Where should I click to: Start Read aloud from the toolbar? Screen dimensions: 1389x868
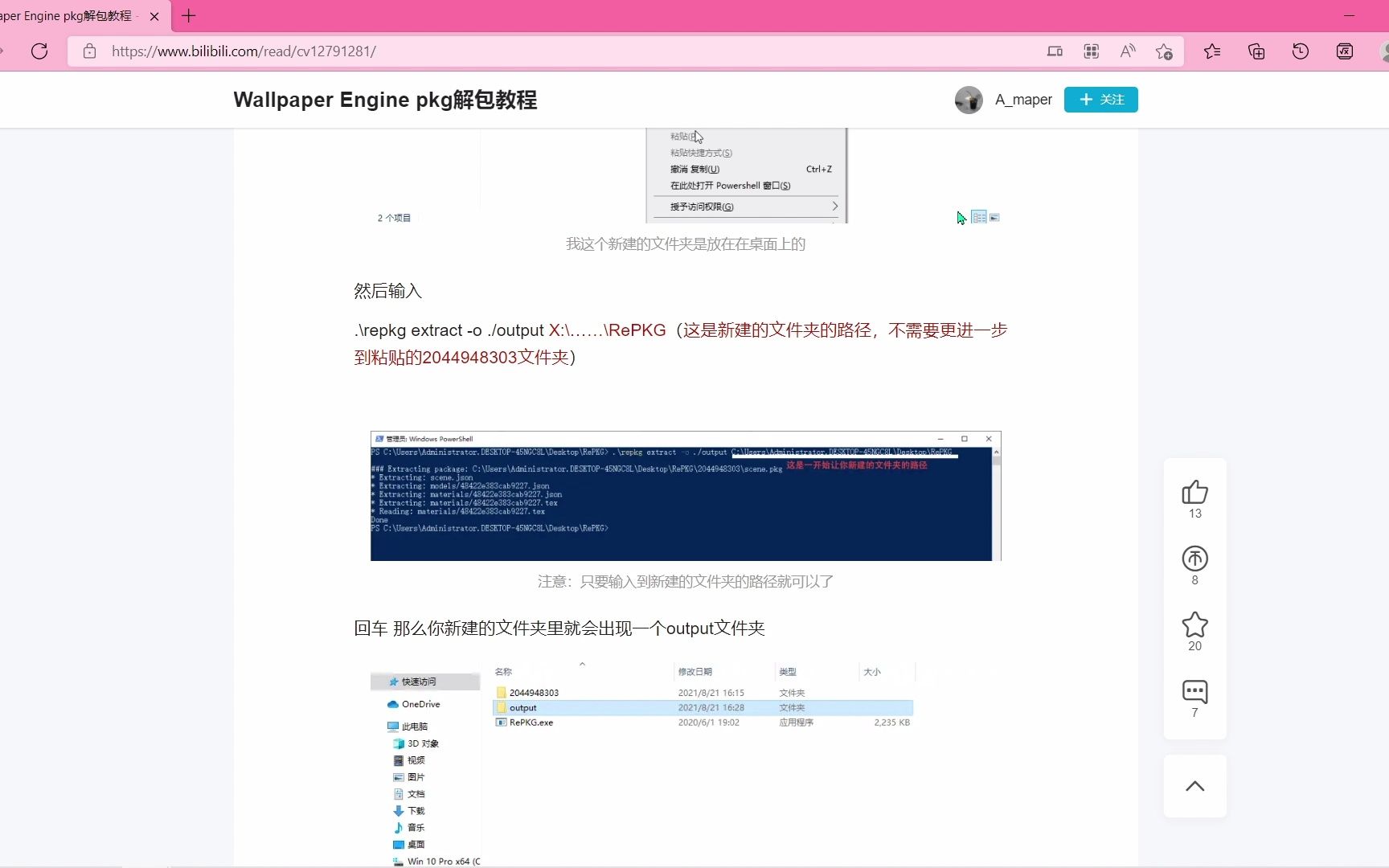pyautogui.click(x=1127, y=51)
